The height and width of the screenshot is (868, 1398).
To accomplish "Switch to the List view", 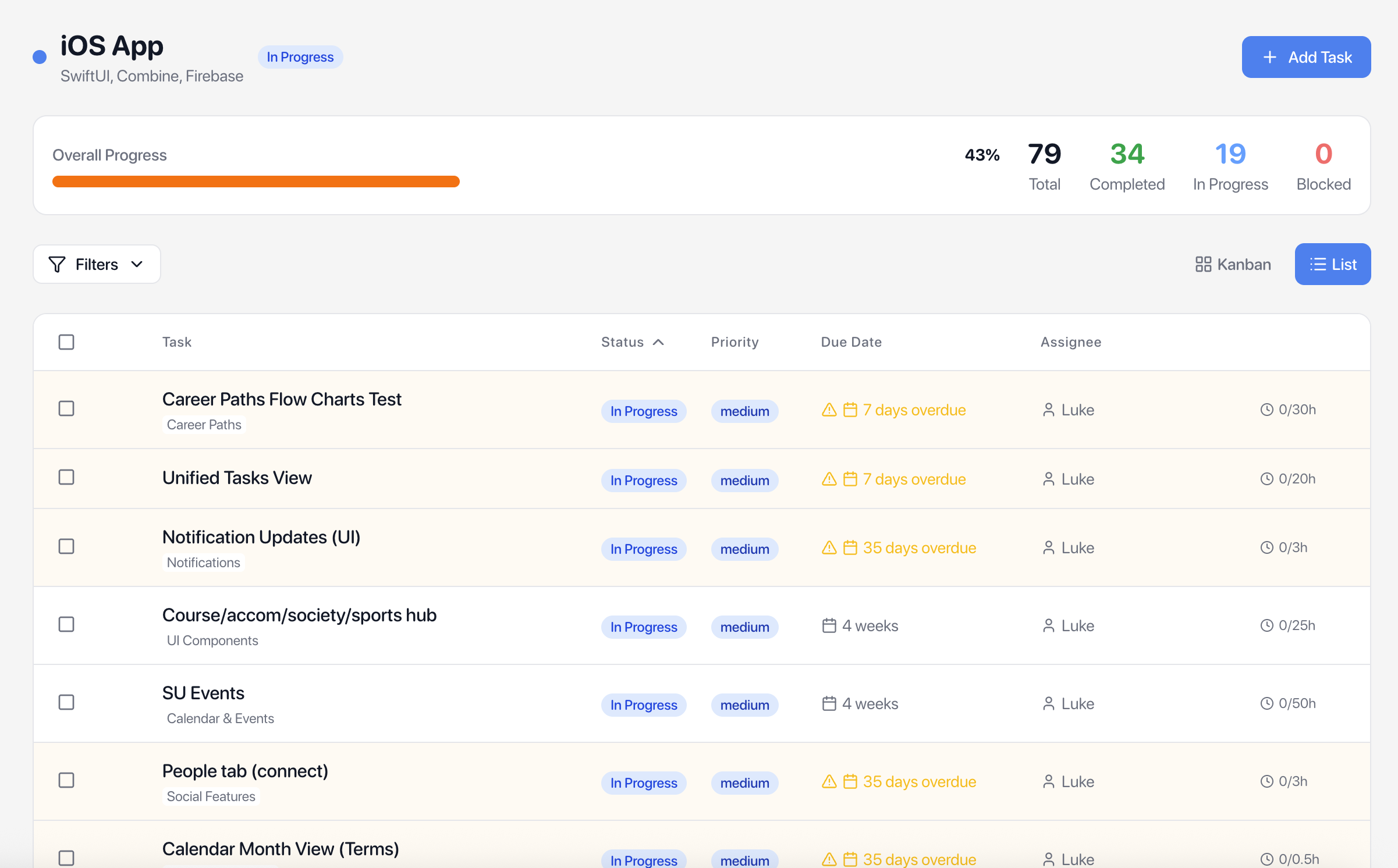I will (1333, 264).
